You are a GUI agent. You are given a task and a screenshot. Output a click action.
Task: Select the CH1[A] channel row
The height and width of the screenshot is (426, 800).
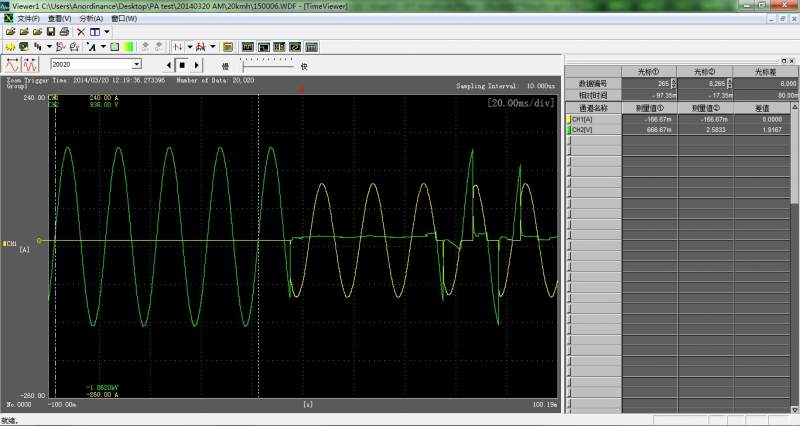[680, 119]
